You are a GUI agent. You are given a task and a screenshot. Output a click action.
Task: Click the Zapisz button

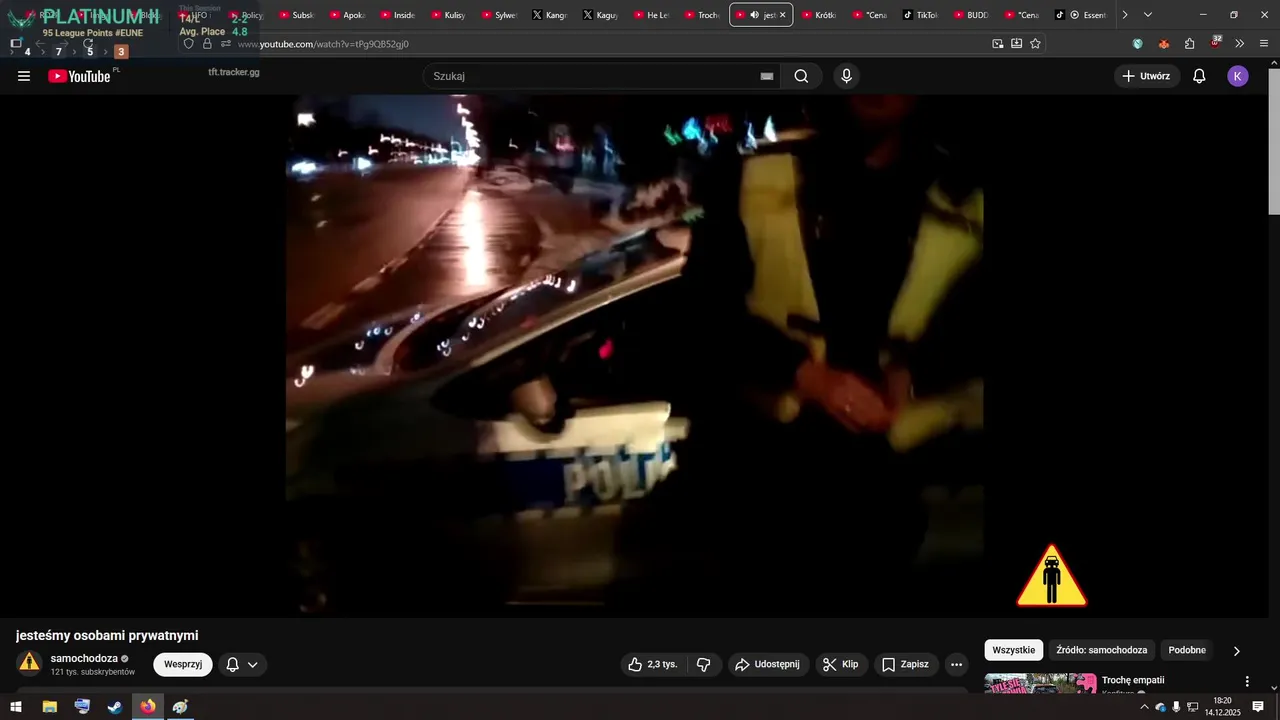[905, 664]
